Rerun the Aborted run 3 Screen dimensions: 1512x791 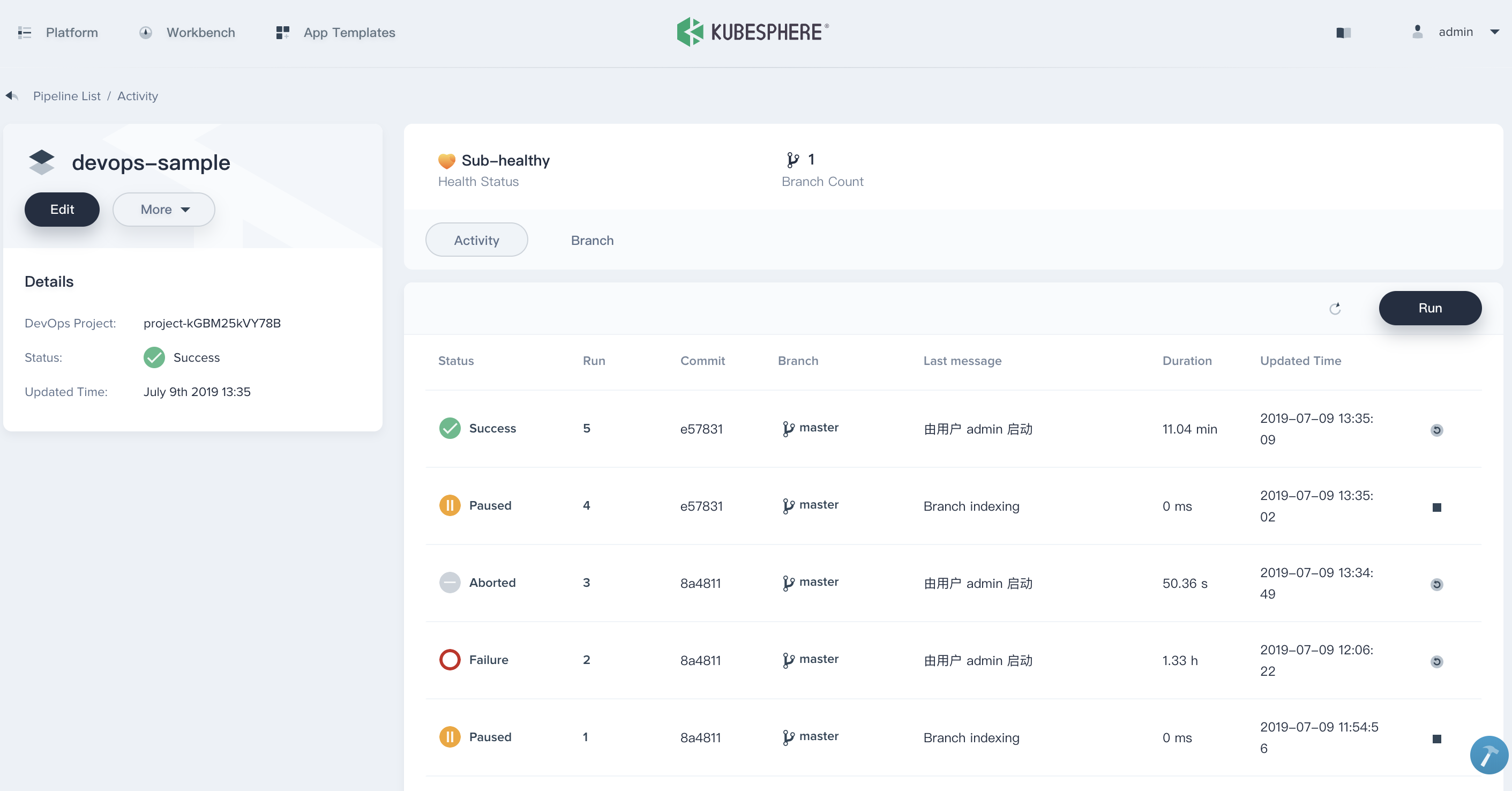[1436, 584]
